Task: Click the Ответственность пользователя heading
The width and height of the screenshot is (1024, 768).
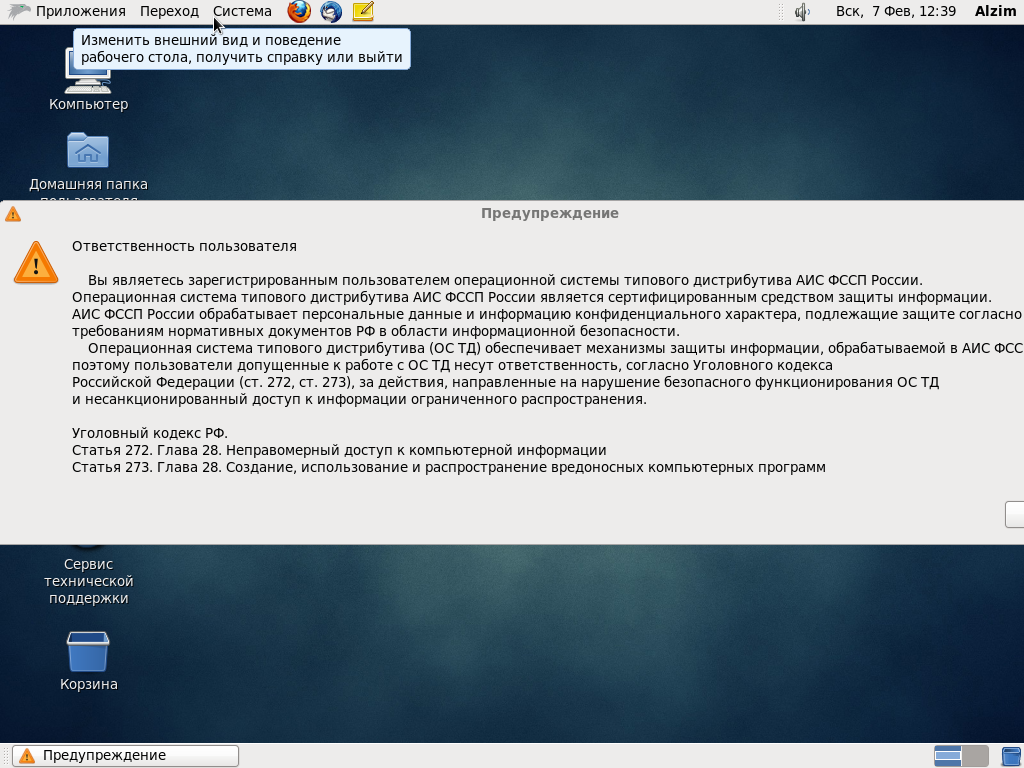Action: coord(184,246)
